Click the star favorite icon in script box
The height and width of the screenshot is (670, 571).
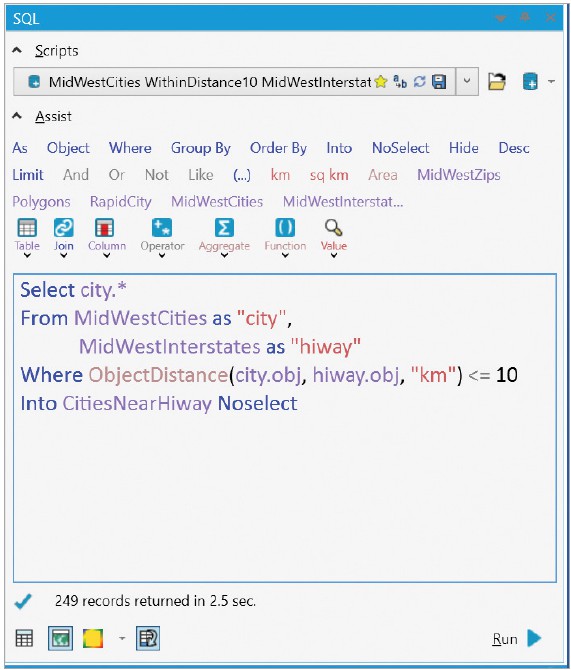[x=380, y=81]
